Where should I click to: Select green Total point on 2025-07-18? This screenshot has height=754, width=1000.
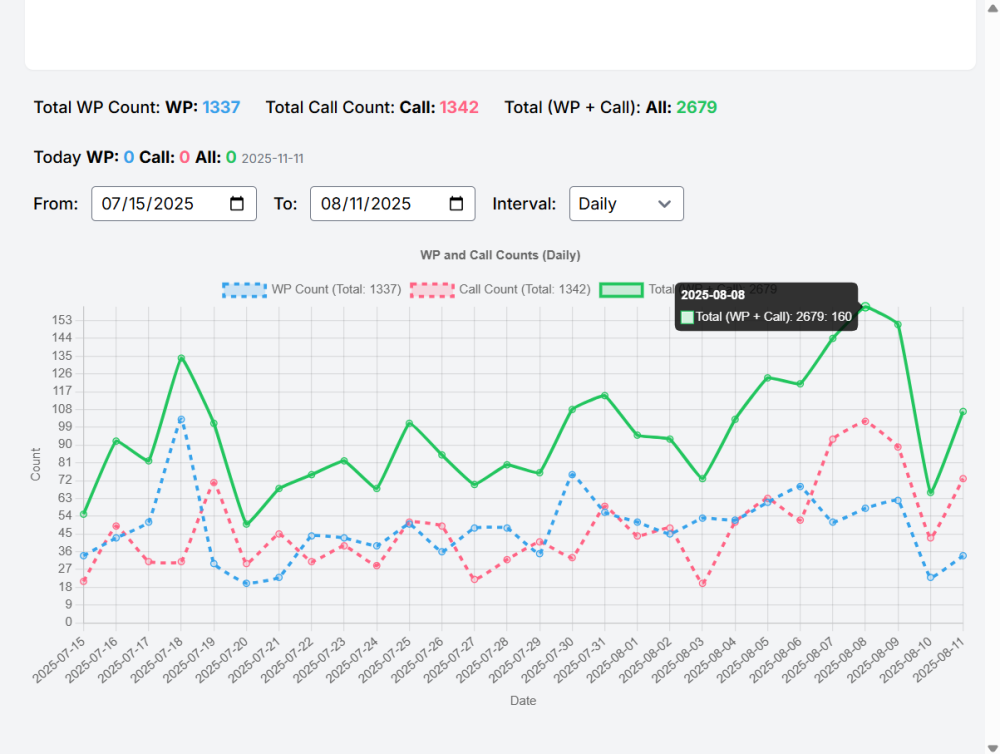pyautogui.click(x=181, y=358)
